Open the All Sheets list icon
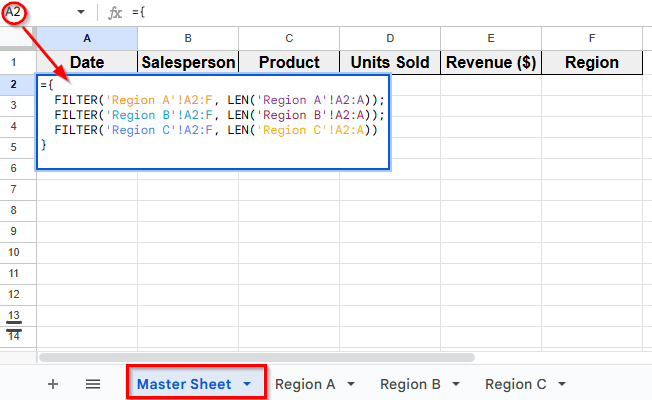 click(93, 384)
